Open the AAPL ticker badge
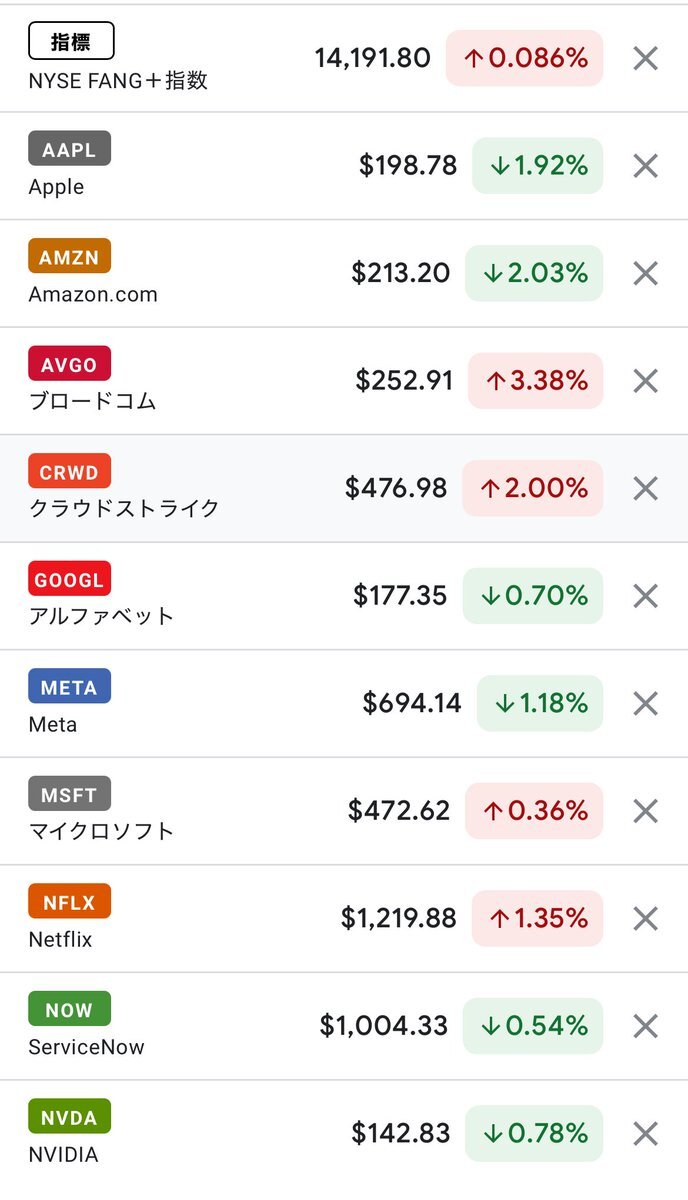This screenshot has height=1200, width=688. (x=69, y=149)
